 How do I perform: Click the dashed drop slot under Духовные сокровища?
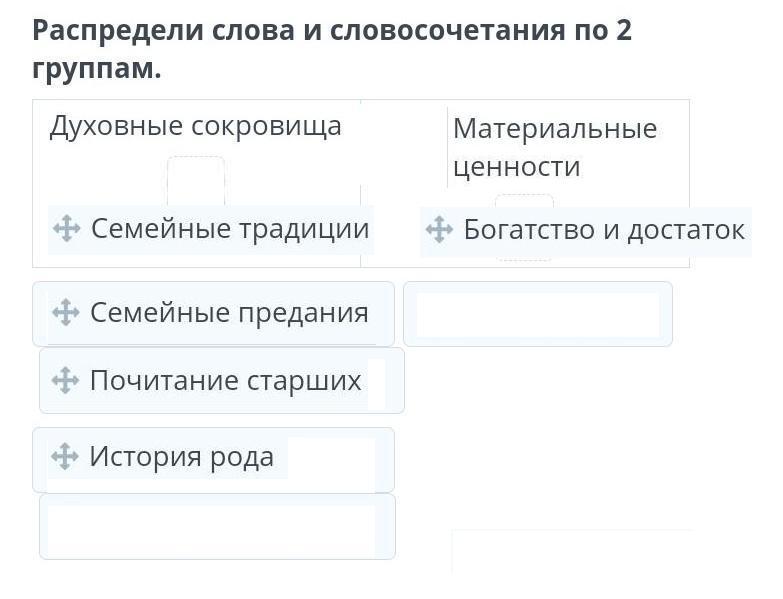coord(196,180)
